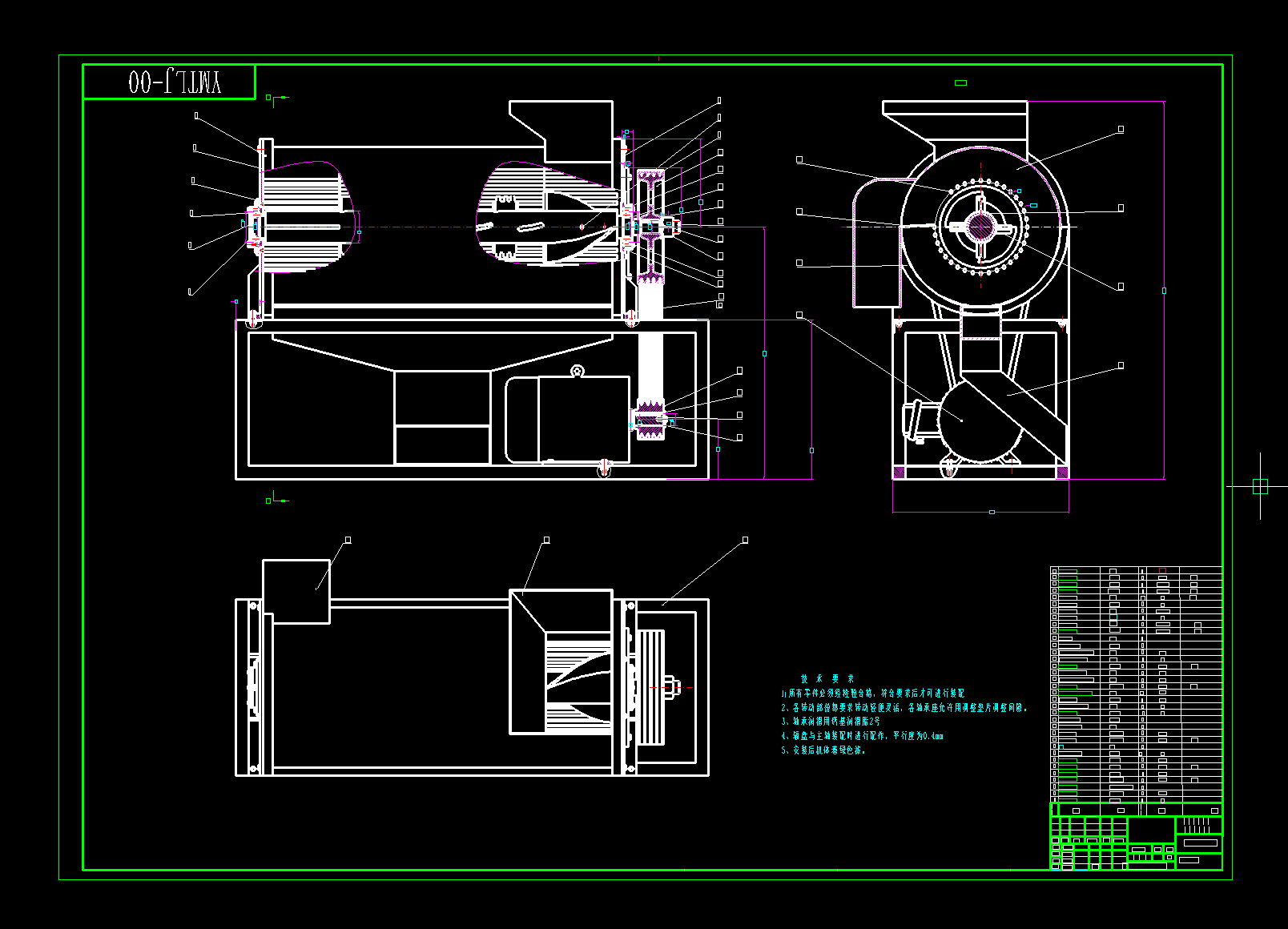Select the circular sieve drum in side view

[981, 228]
